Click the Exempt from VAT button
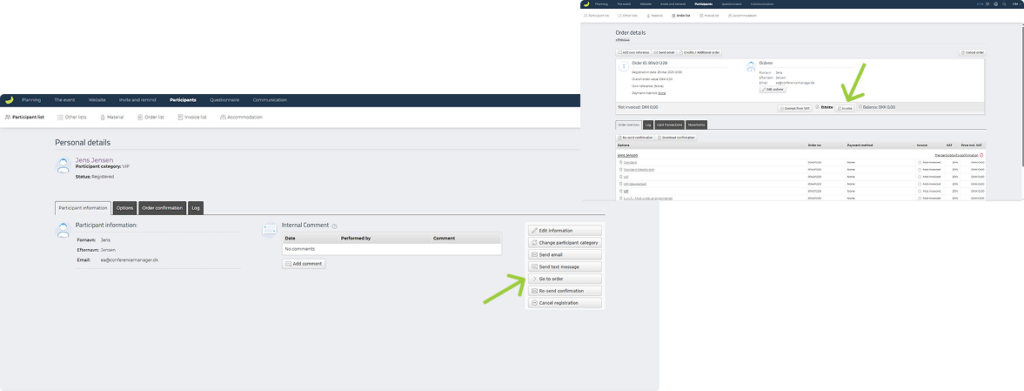1024x391 pixels. 795,108
